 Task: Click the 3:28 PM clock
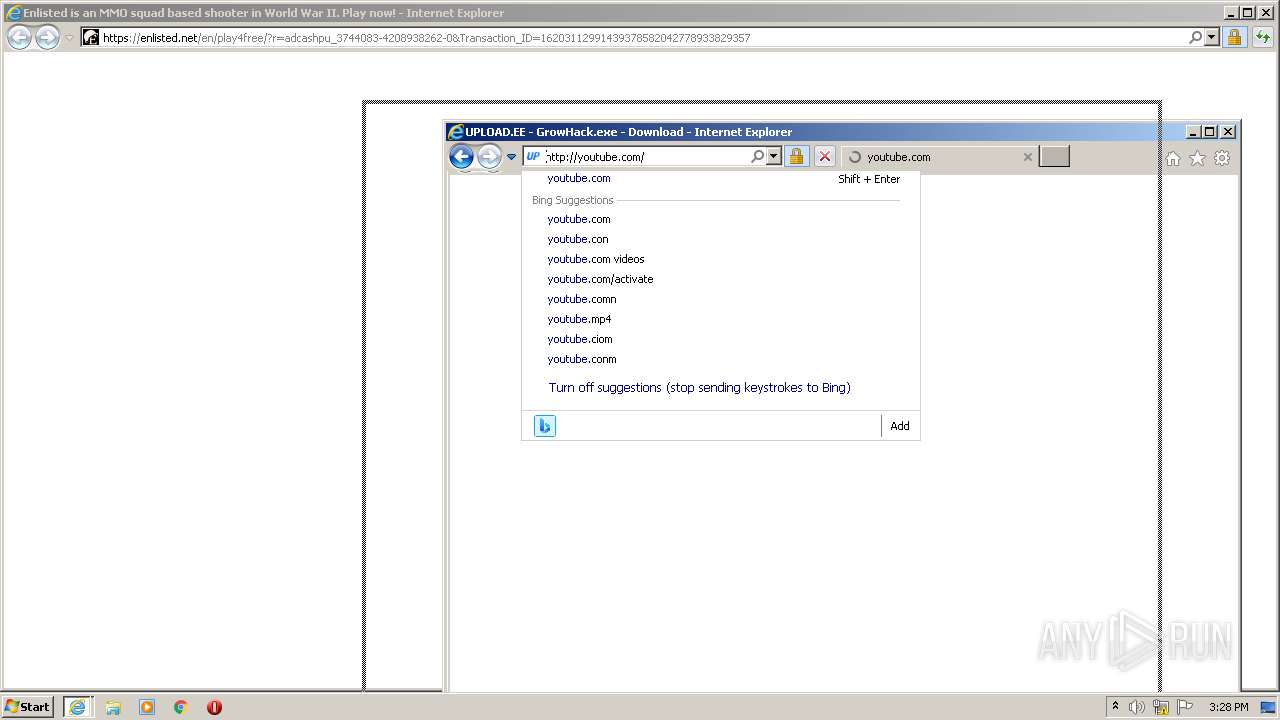coord(1228,707)
